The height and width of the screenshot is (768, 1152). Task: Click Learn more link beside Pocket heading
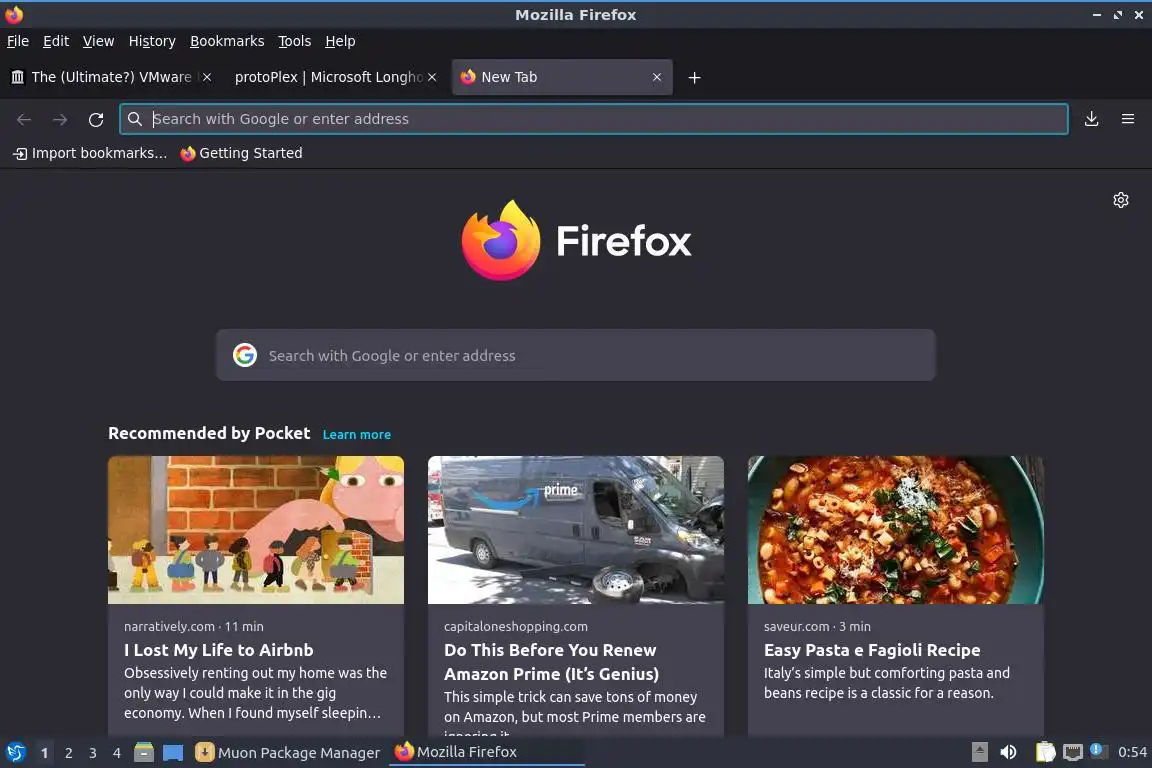(356, 434)
